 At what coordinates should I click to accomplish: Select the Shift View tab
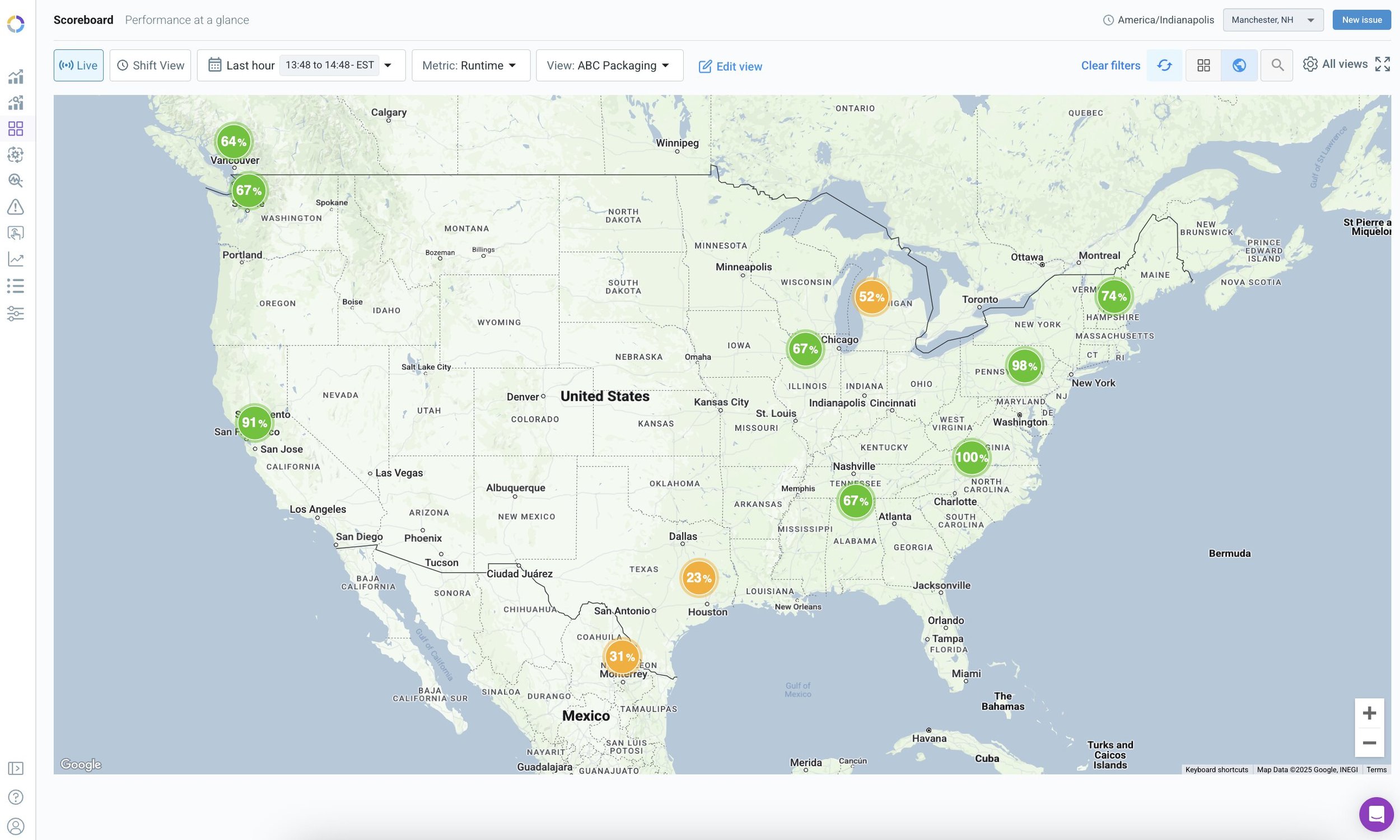[150, 66]
